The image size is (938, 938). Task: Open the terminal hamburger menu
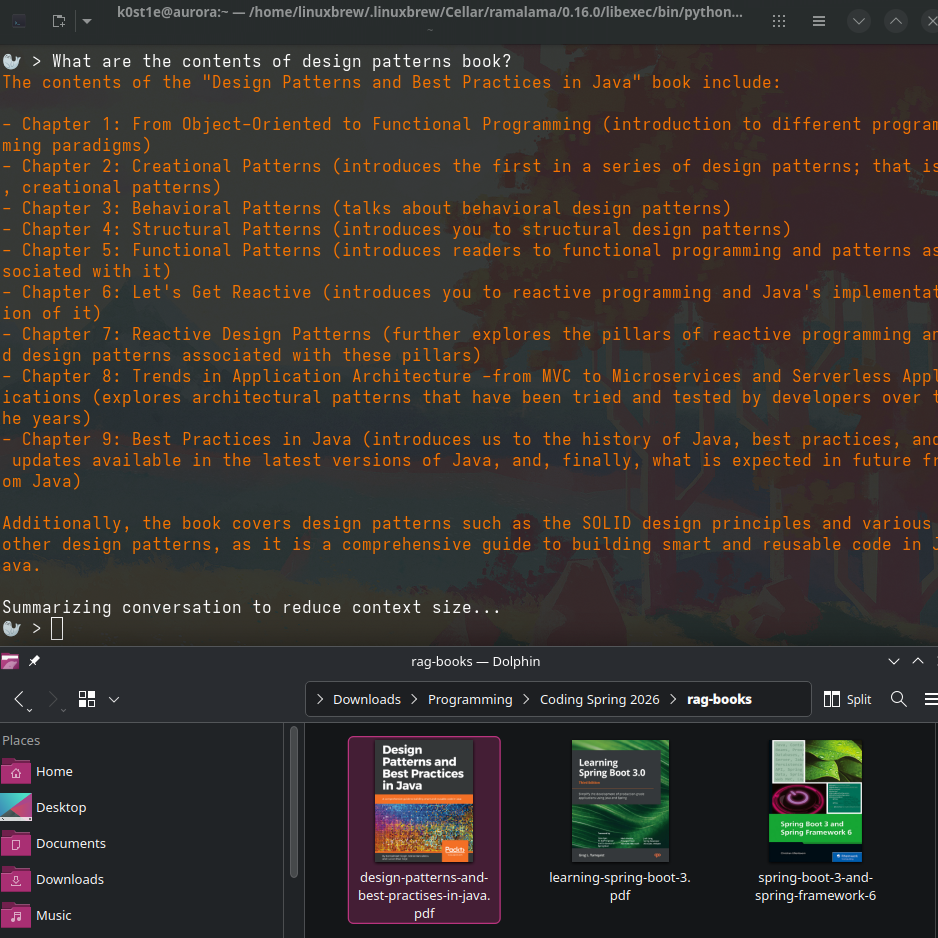[x=819, y=22]
